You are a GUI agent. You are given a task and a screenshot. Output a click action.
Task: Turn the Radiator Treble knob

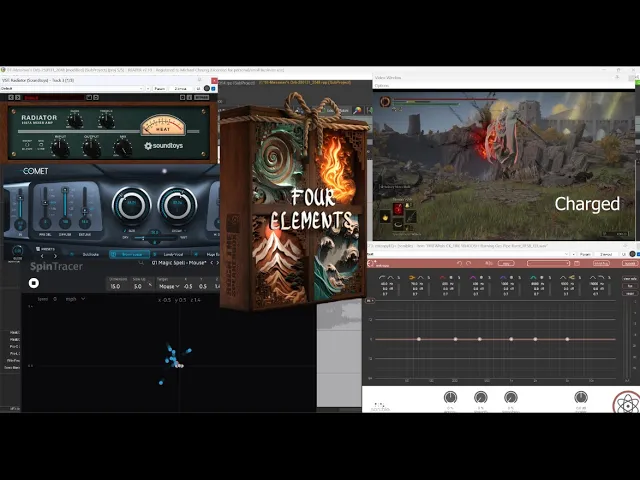coord(107,120)
